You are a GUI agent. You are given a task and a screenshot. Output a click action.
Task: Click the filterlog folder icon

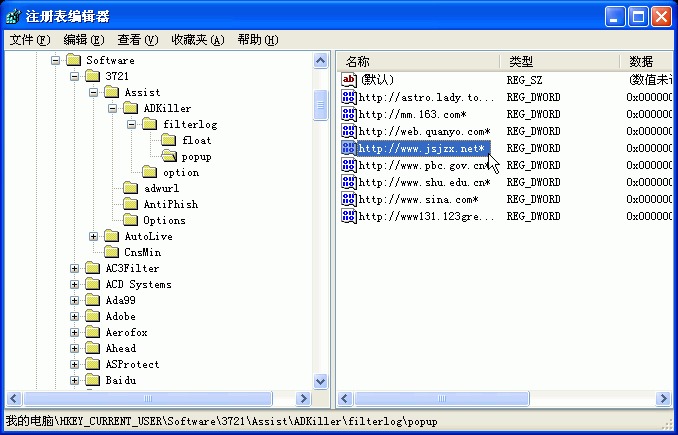pos(150,124)
